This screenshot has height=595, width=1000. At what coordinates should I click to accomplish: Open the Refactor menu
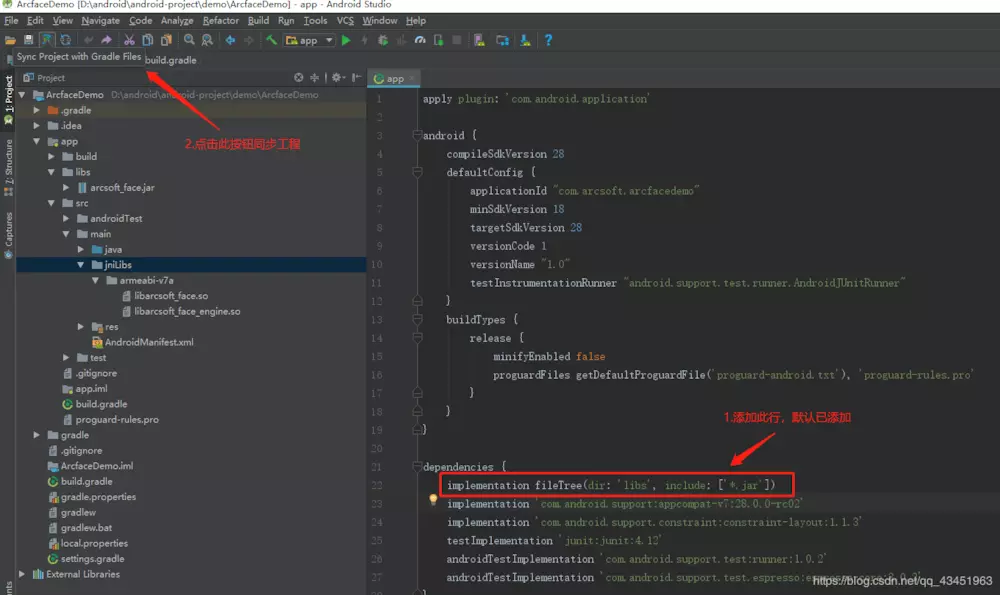click(221, 20)
